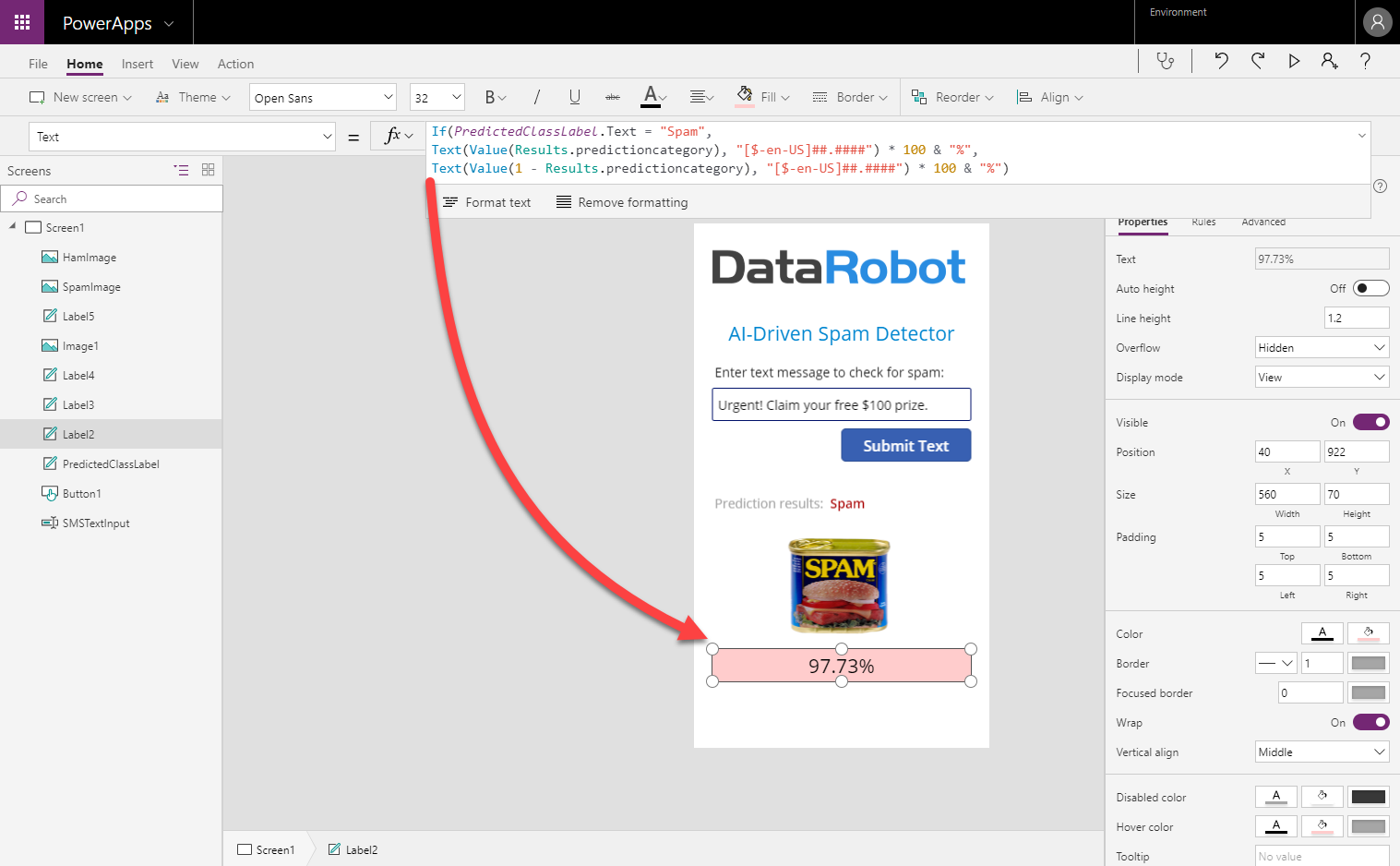This screenshot has width=1400, height=866.
Task: Select Button1 in tree view
Action: (81, 494)
